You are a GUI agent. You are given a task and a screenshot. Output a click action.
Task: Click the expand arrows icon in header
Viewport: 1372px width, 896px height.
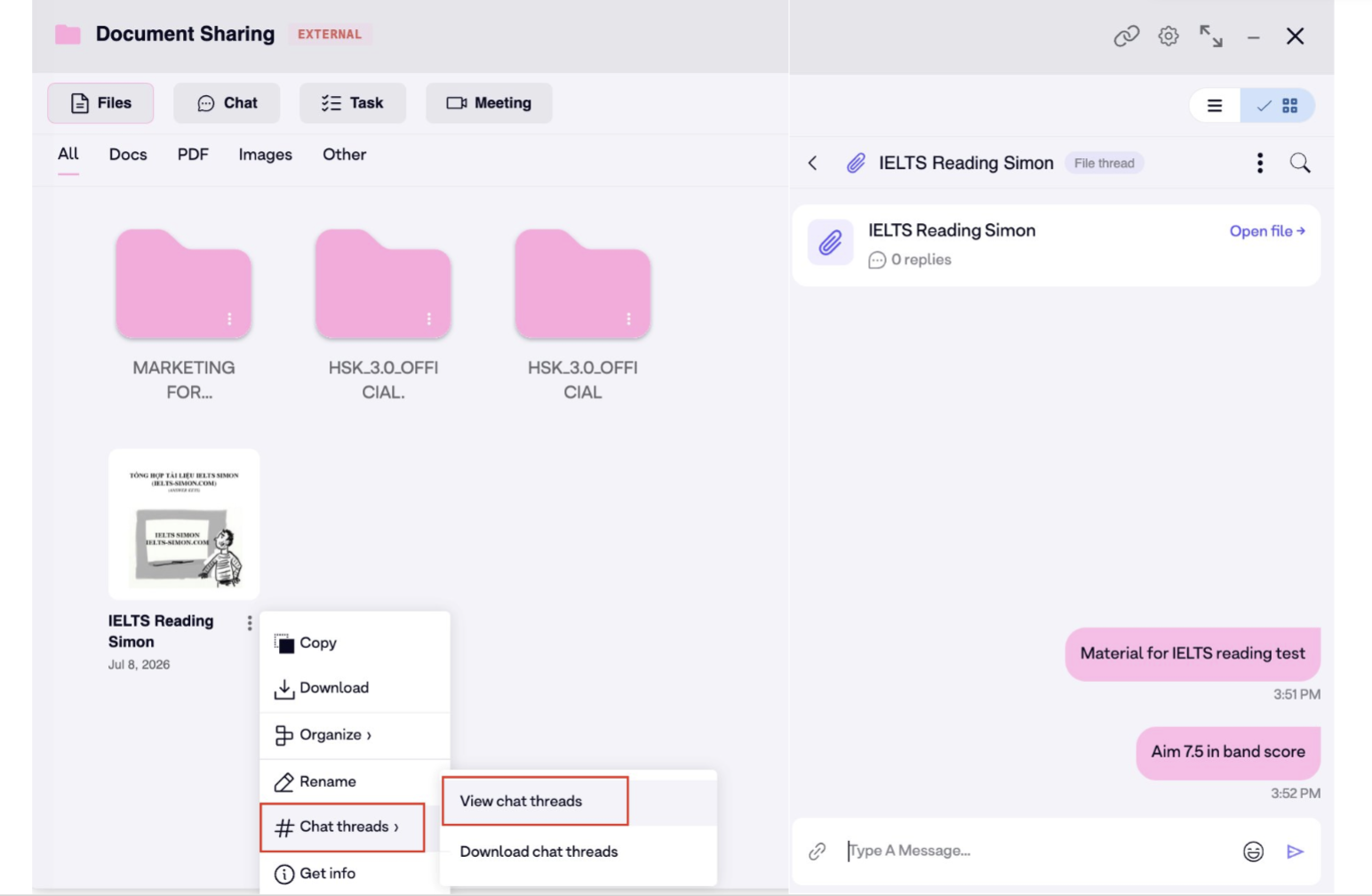point(1211,36)
